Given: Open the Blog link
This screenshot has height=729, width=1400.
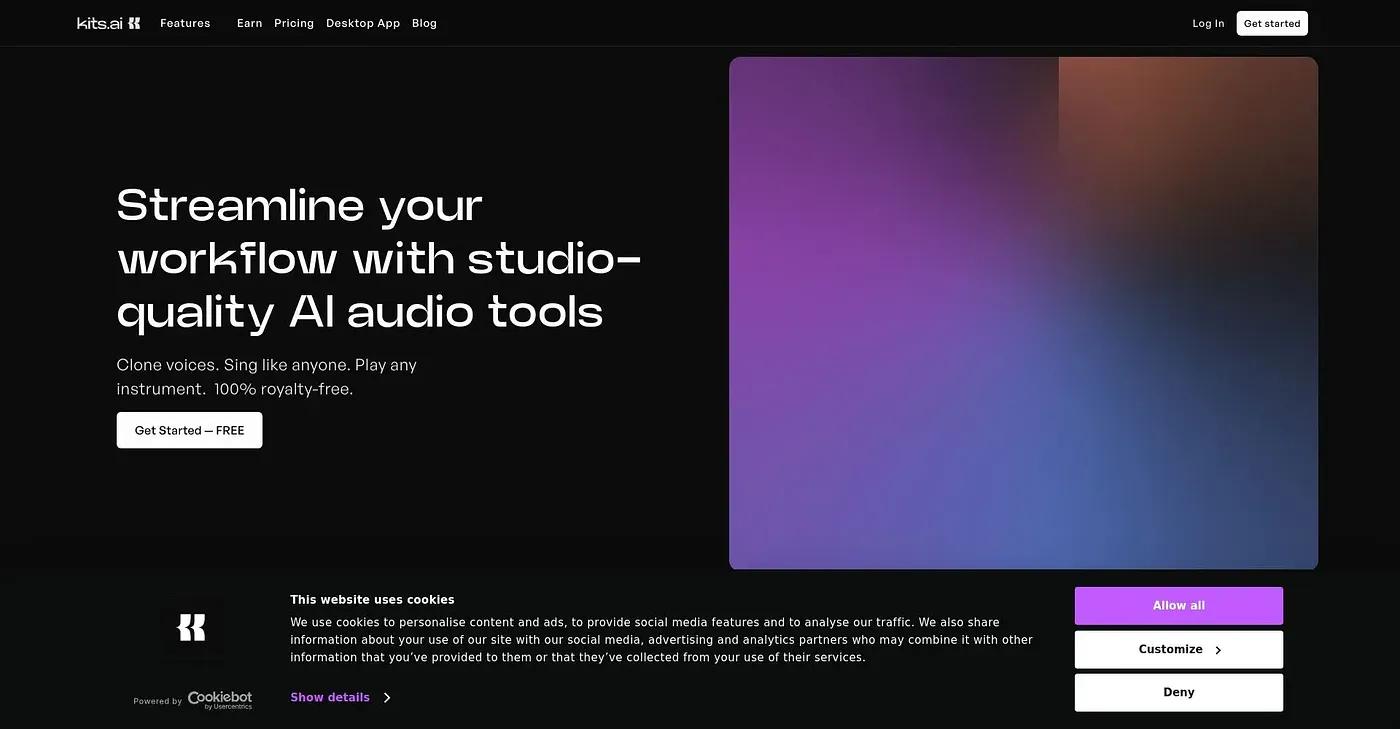Looking at the screenshot, I should (x=424, y=23).
